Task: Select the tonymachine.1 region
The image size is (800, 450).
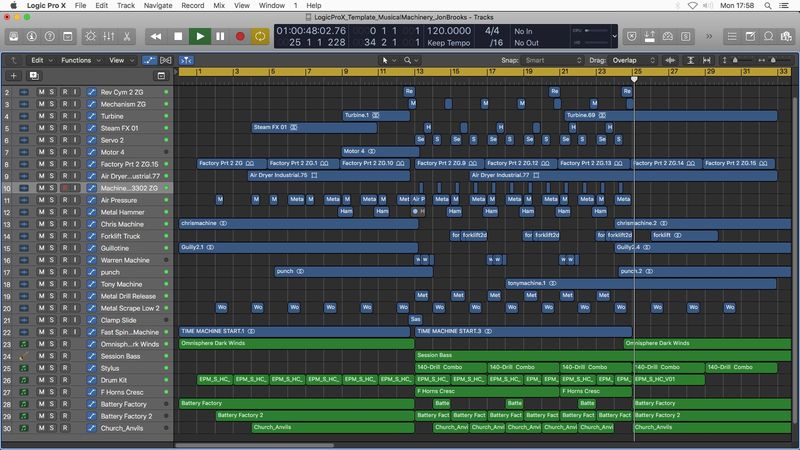Action: tap(641, 283)
